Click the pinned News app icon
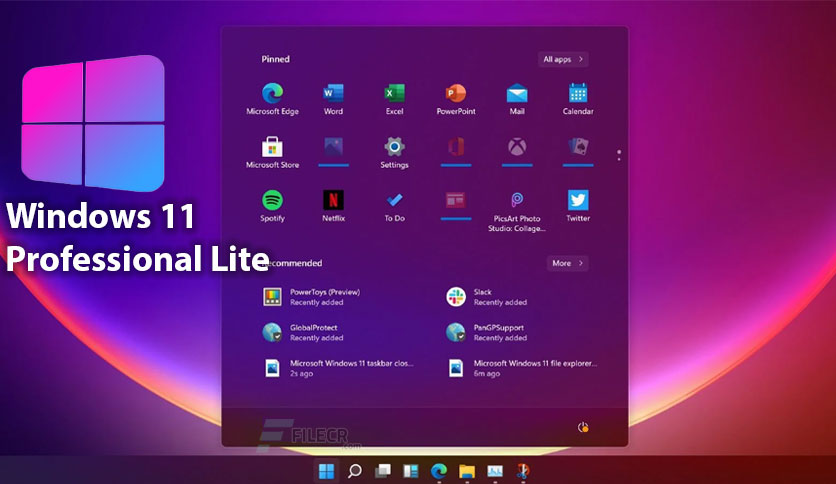The height and width of the screenshot is (484, 836). point(456,200)
